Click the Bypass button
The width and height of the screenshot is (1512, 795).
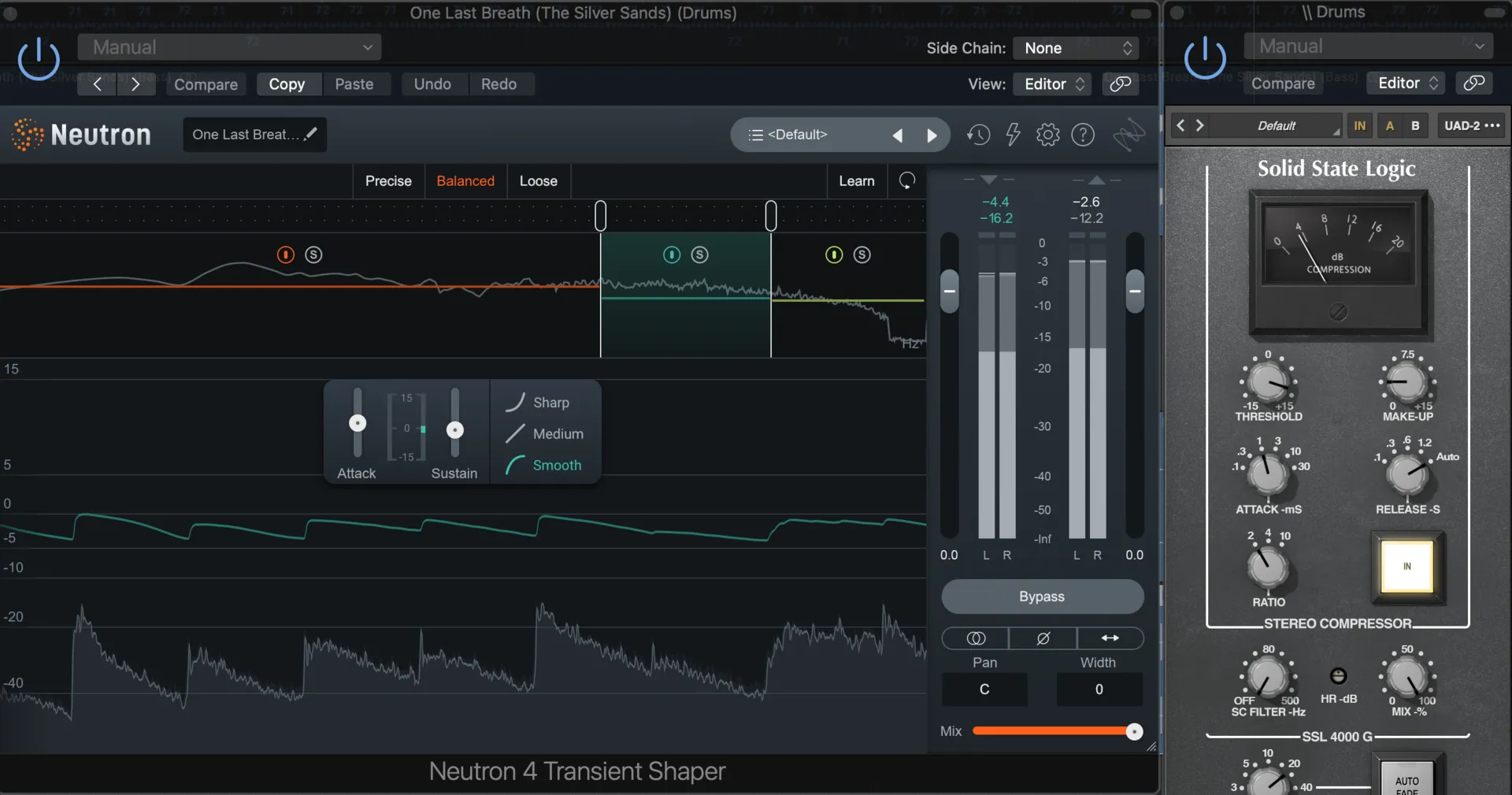pyautogui.click(x=1042, y=596)
